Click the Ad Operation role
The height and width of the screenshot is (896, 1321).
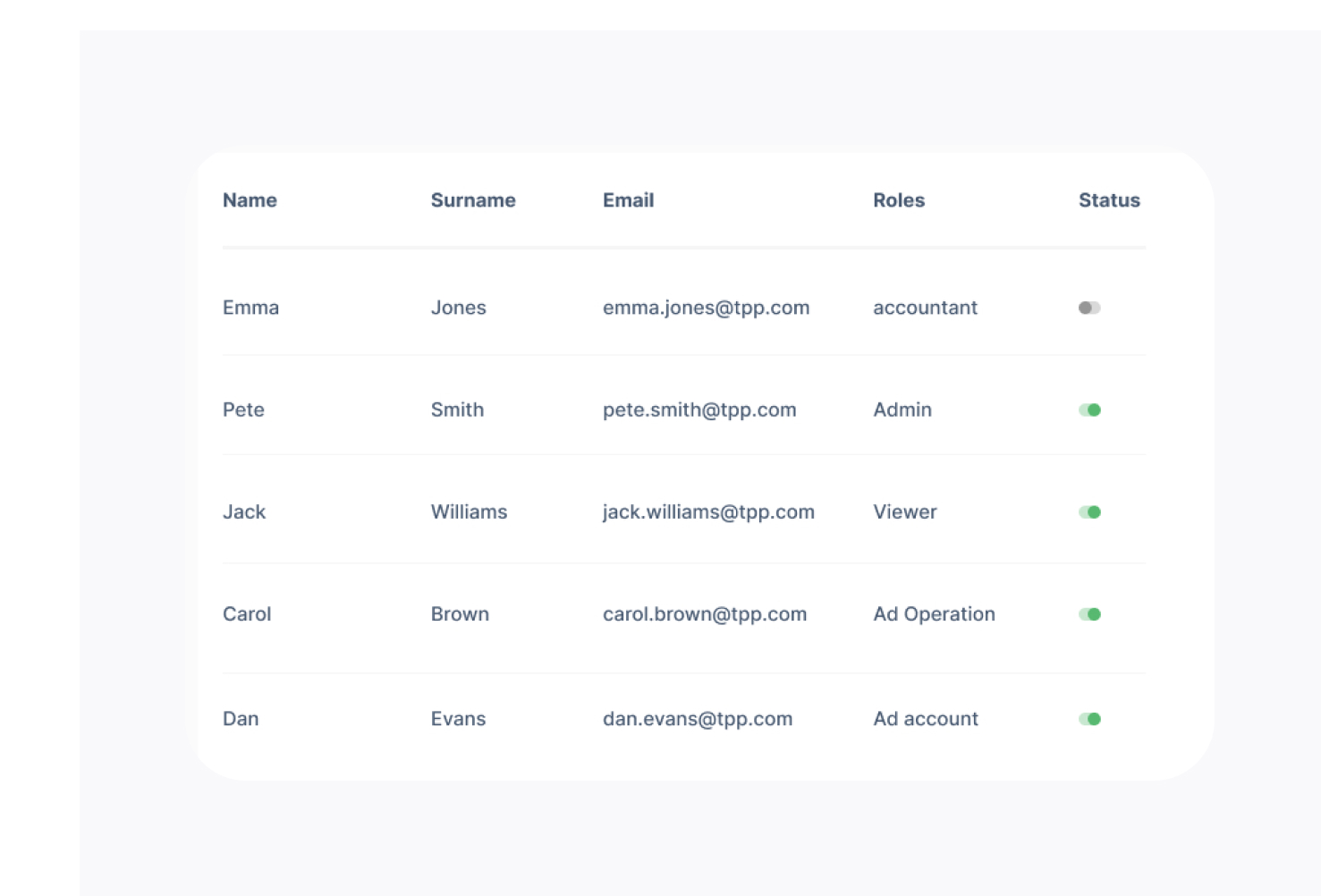934,614
